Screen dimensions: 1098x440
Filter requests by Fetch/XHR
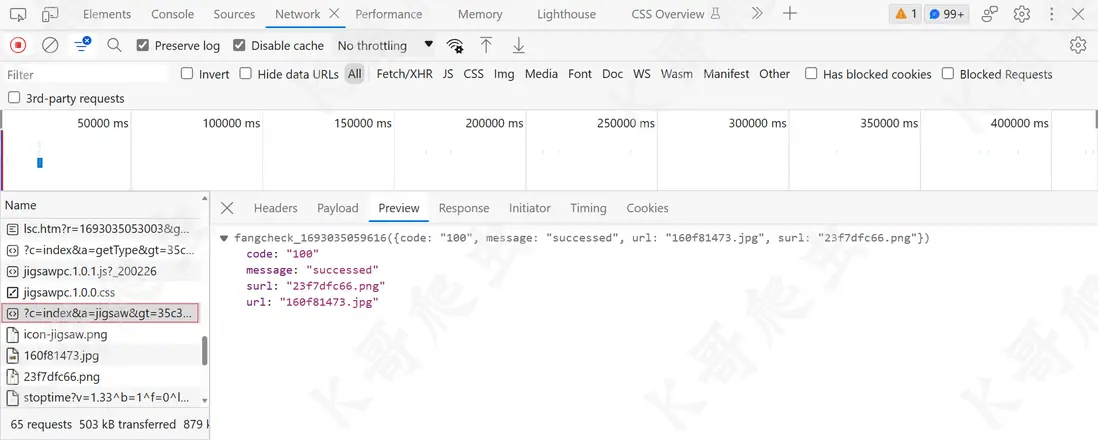tap(405, 74)
